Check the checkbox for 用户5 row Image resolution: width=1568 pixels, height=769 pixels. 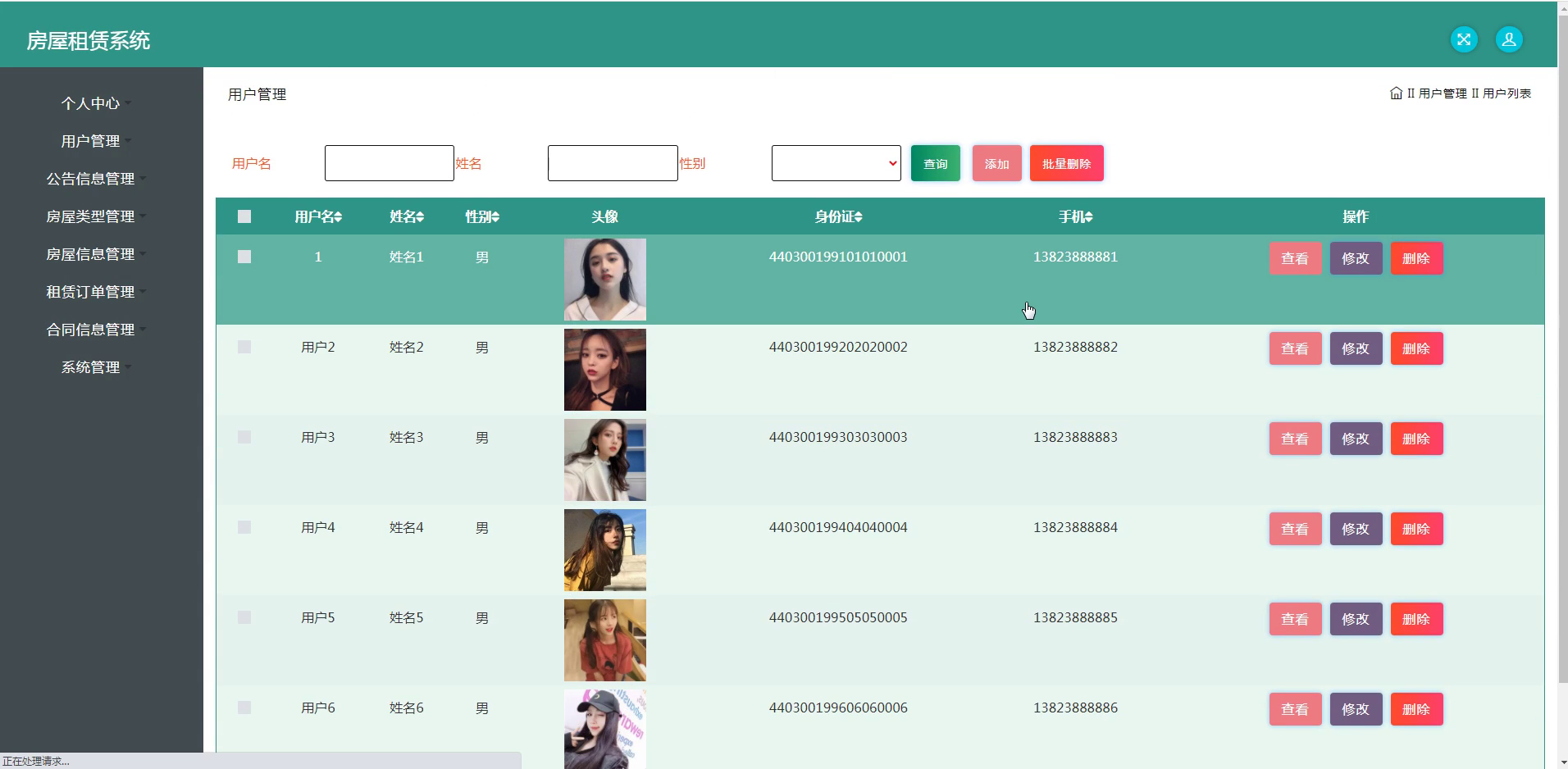[x=244, y=617]
